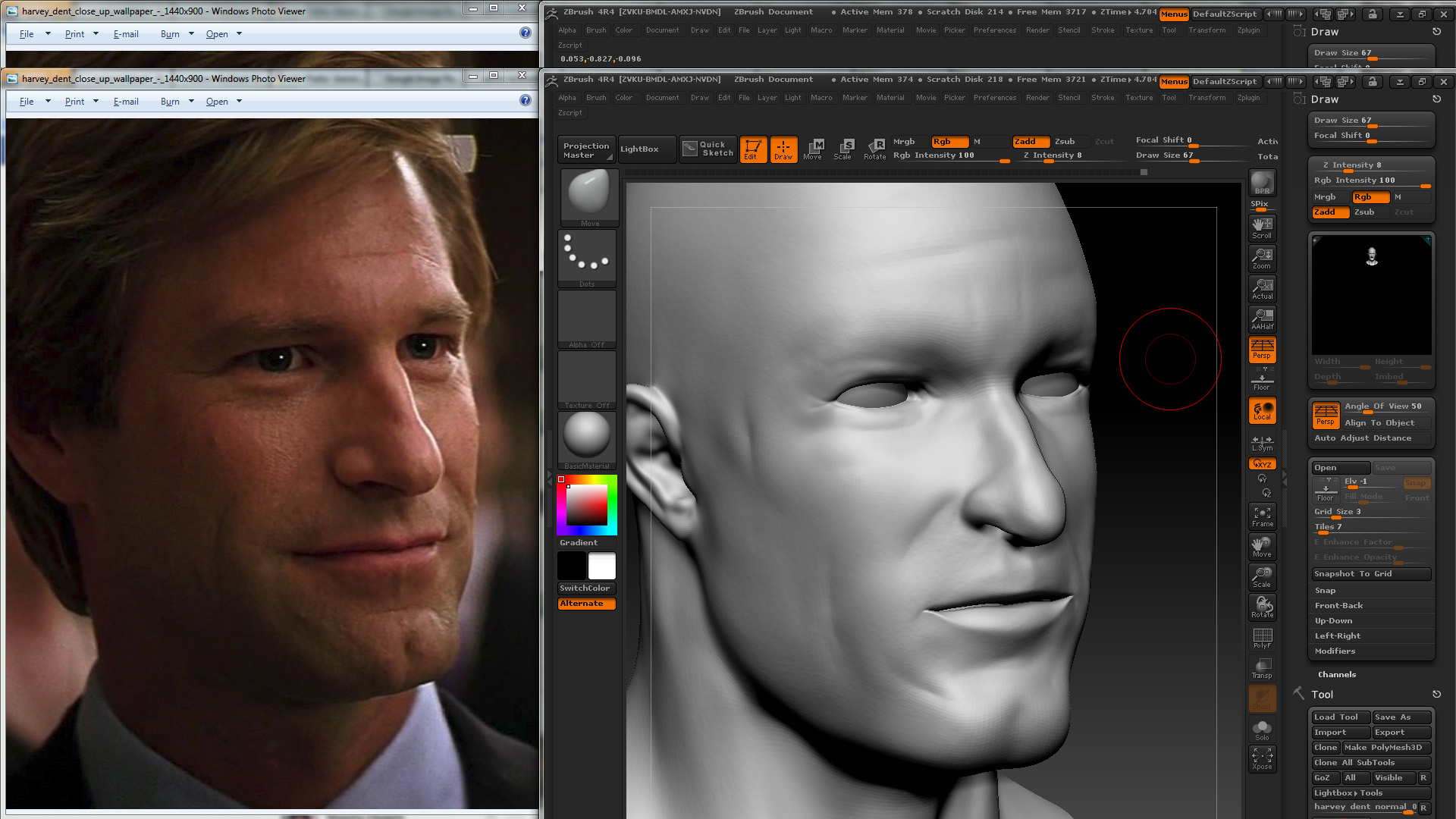Toggle Rgb on the top shelf
Screen dimensions: 1456x819
[949, 141]
